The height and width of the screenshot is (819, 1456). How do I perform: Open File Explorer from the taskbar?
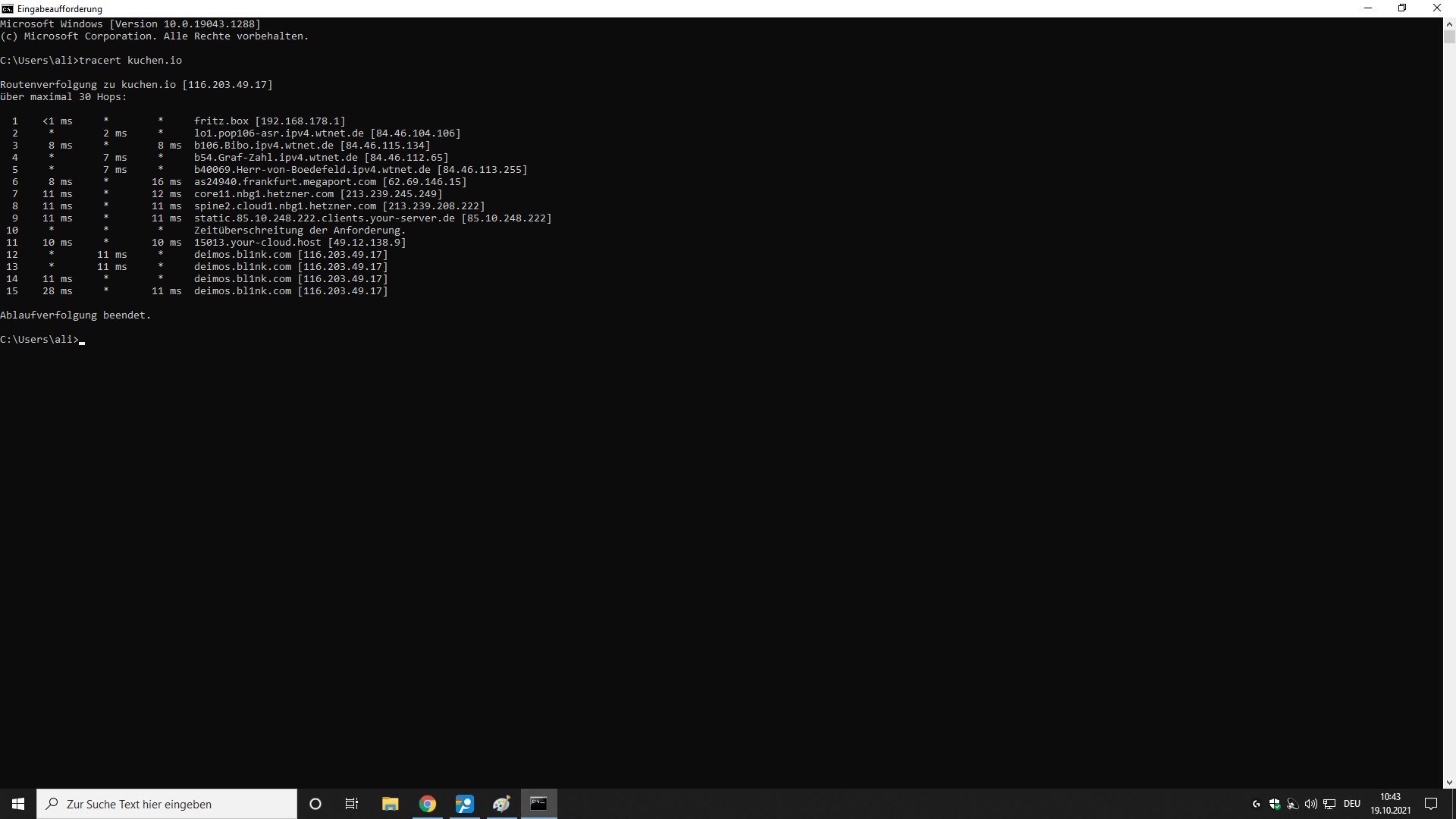click(390, 804)
